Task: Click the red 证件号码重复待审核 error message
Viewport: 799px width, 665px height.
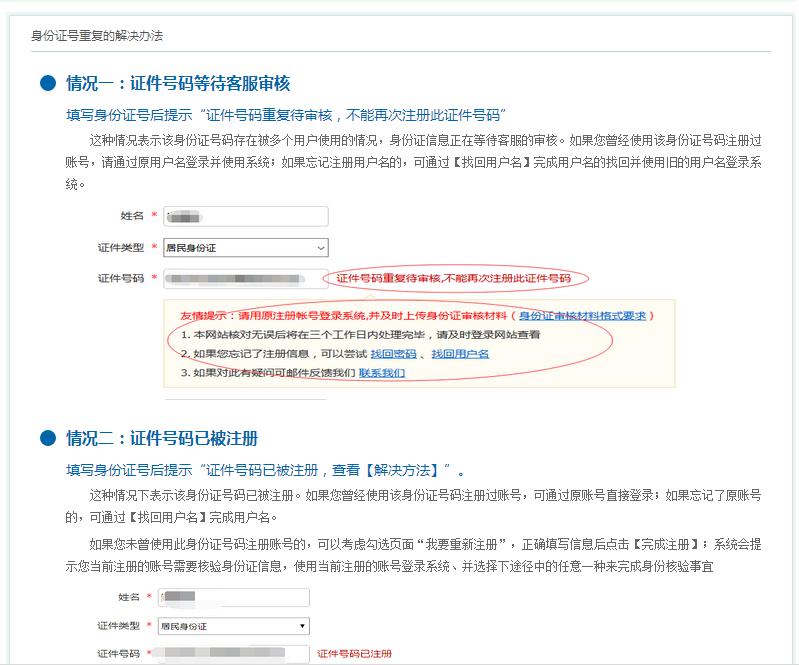Action: (453, 278)
